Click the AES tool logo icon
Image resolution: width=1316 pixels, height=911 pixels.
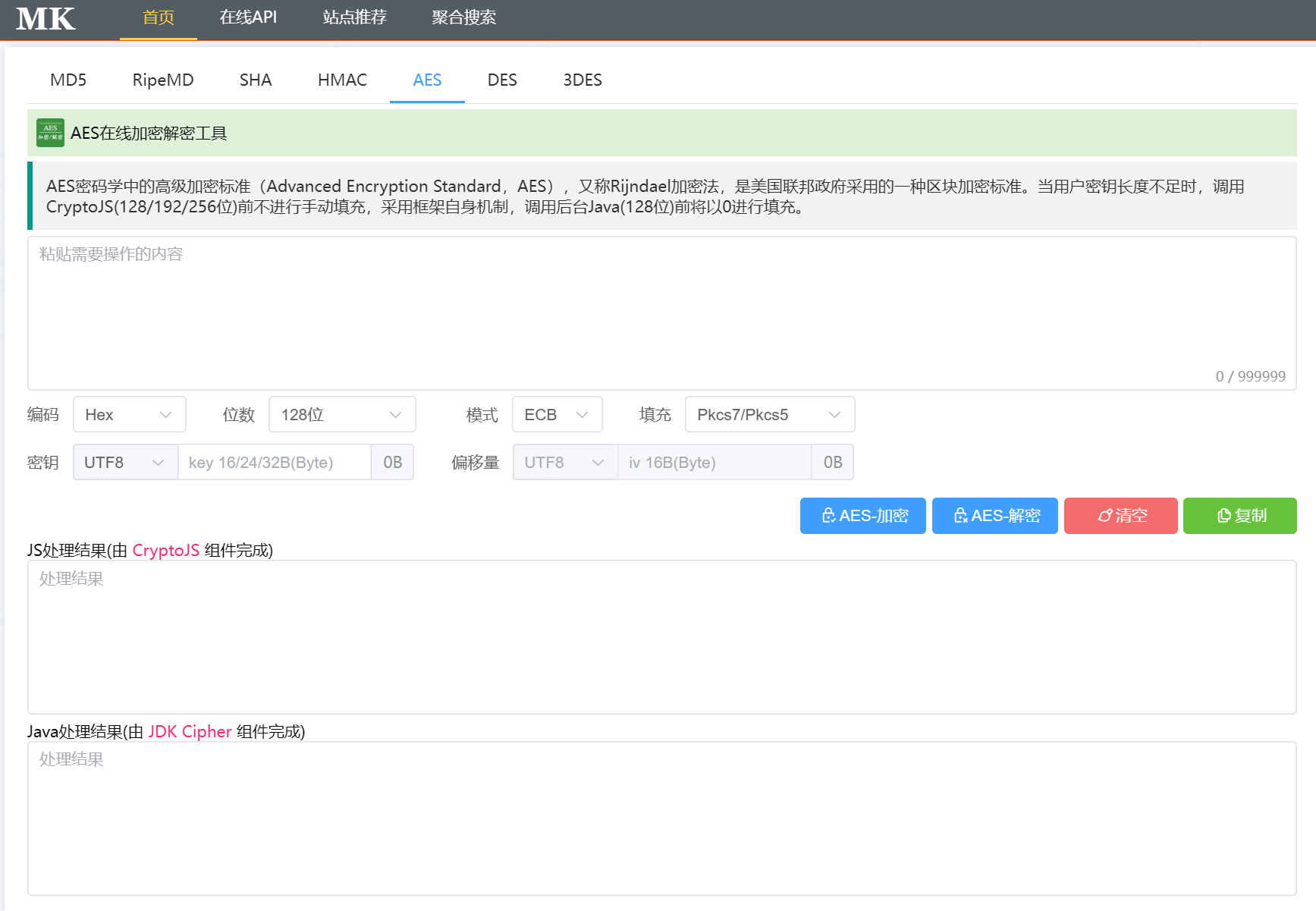tap(49, 132)
